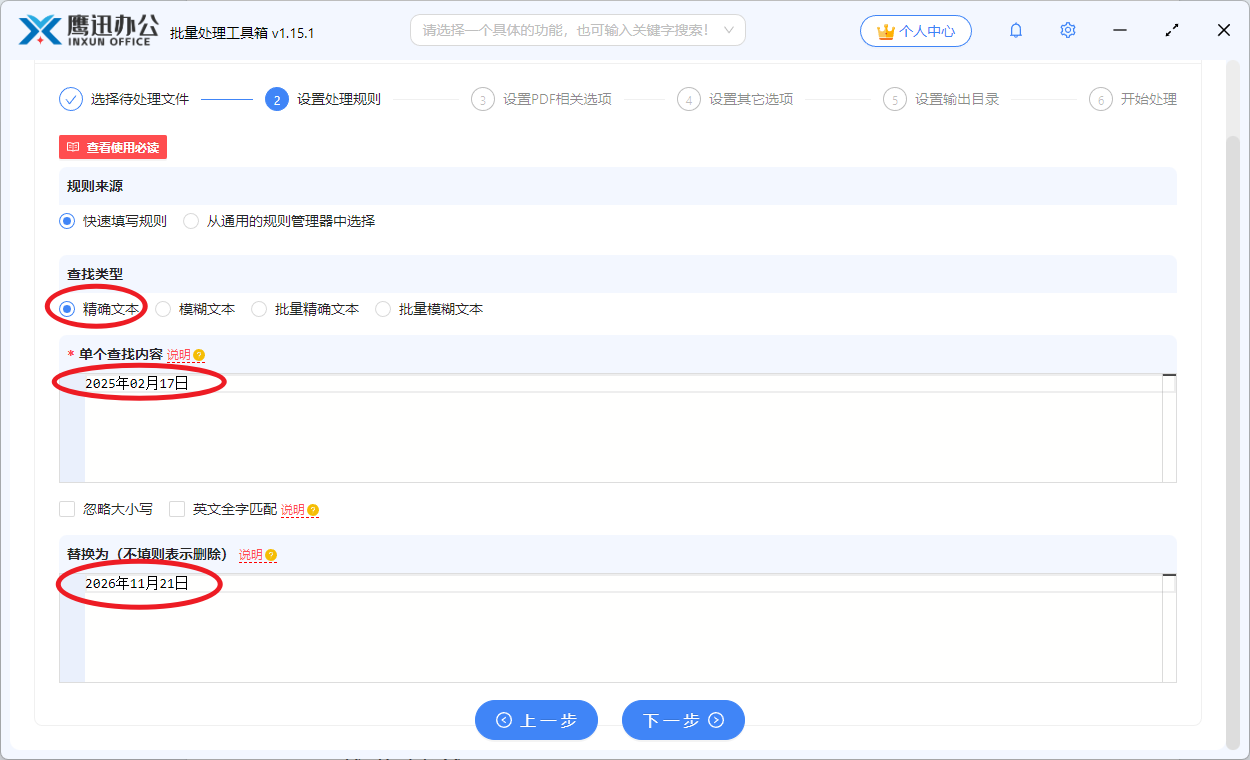Click the Inxun Office logo
This screenshot has height=760, width=1250.
click(x=88, y=30)
